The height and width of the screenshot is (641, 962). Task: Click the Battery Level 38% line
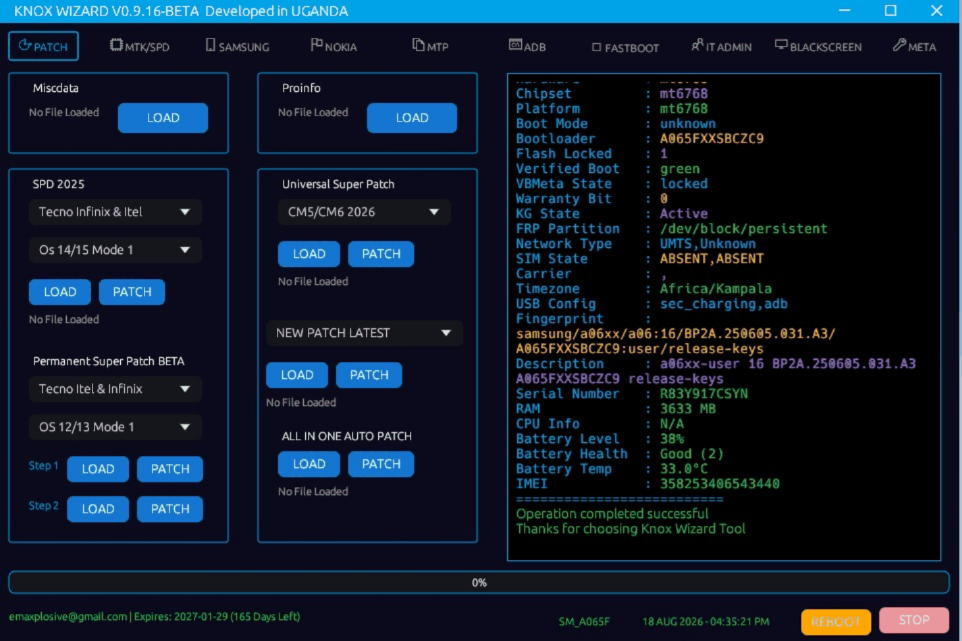click(600, 439)
